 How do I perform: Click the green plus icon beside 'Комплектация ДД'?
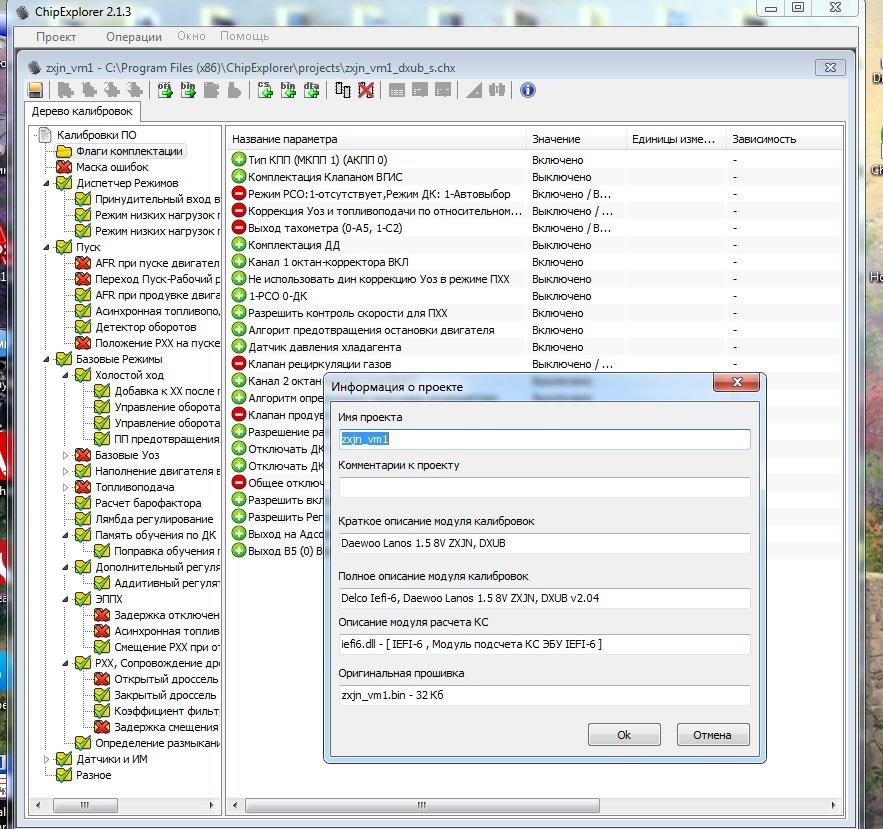(x=239, y=245)
